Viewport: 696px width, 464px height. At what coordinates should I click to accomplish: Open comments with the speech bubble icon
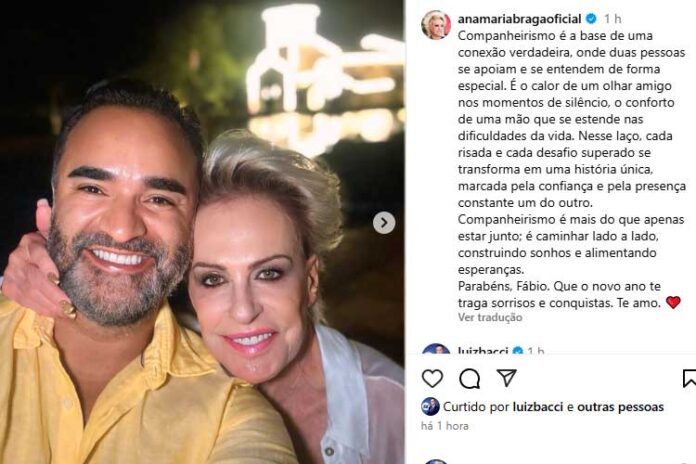point(469,378)
